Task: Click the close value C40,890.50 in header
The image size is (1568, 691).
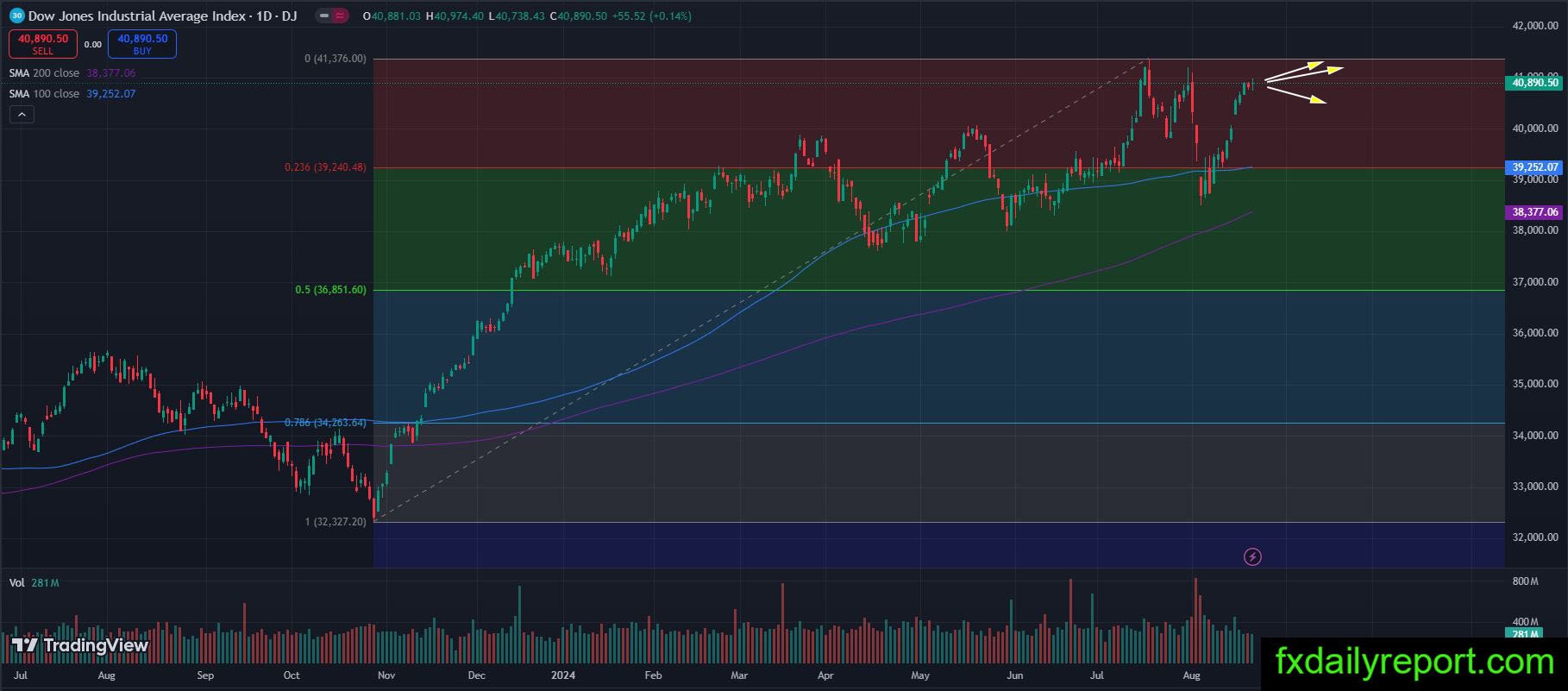Action: 578,16
